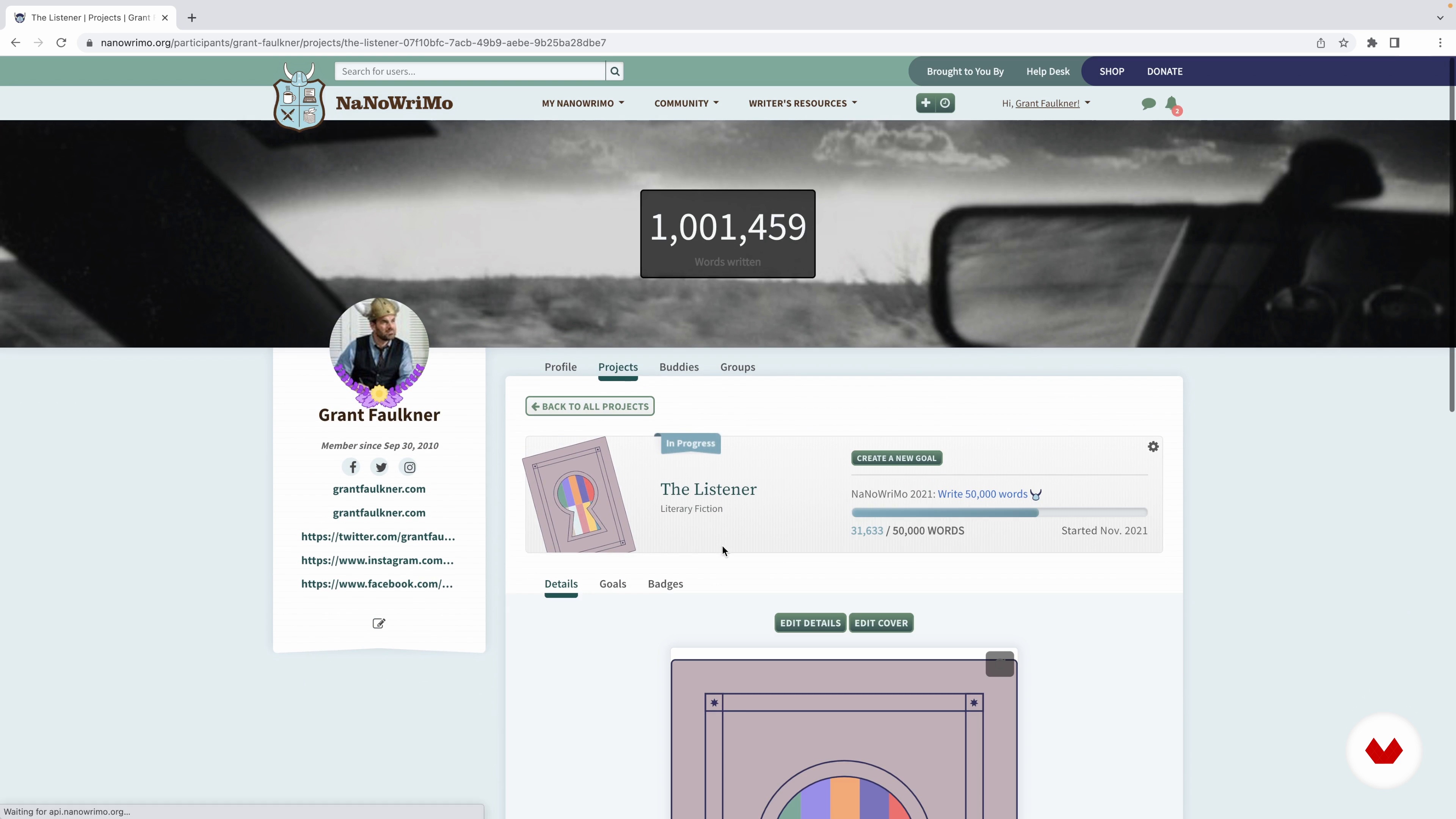Screen dimensions: 1456x819
Task: Open Chrome three-dot menu
Action: pos(1440,43)
